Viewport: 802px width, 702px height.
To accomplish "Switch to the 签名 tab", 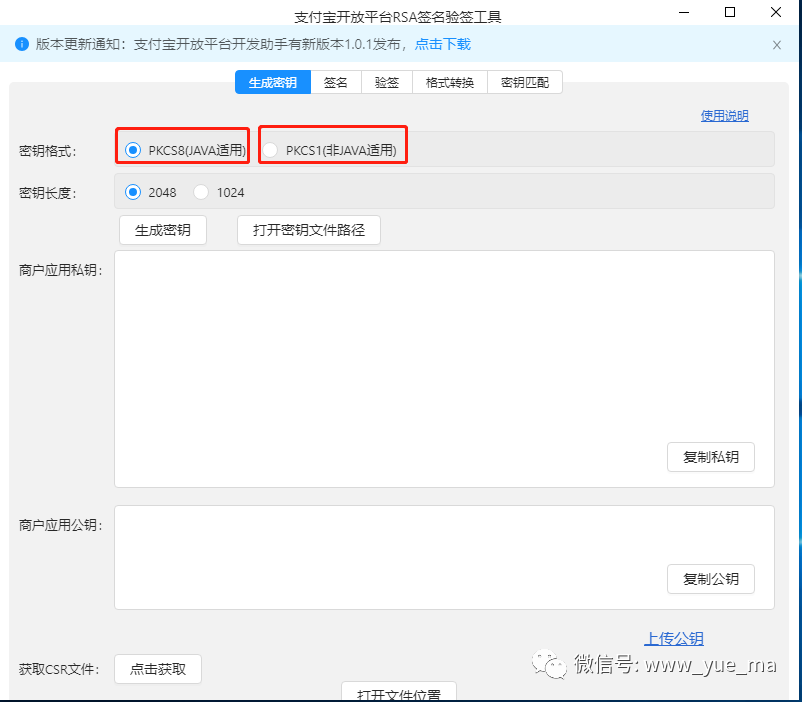I will [336, 82].
